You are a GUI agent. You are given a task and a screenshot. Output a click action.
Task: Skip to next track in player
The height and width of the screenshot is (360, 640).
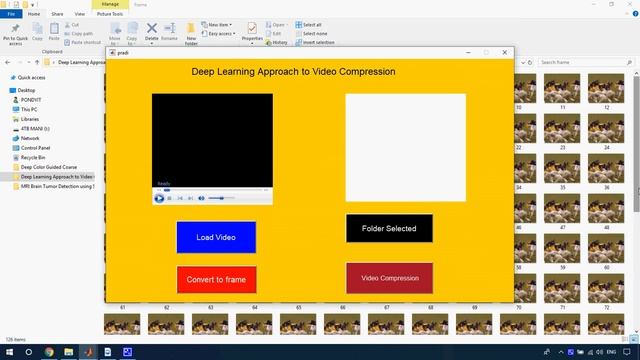[190, 198]
